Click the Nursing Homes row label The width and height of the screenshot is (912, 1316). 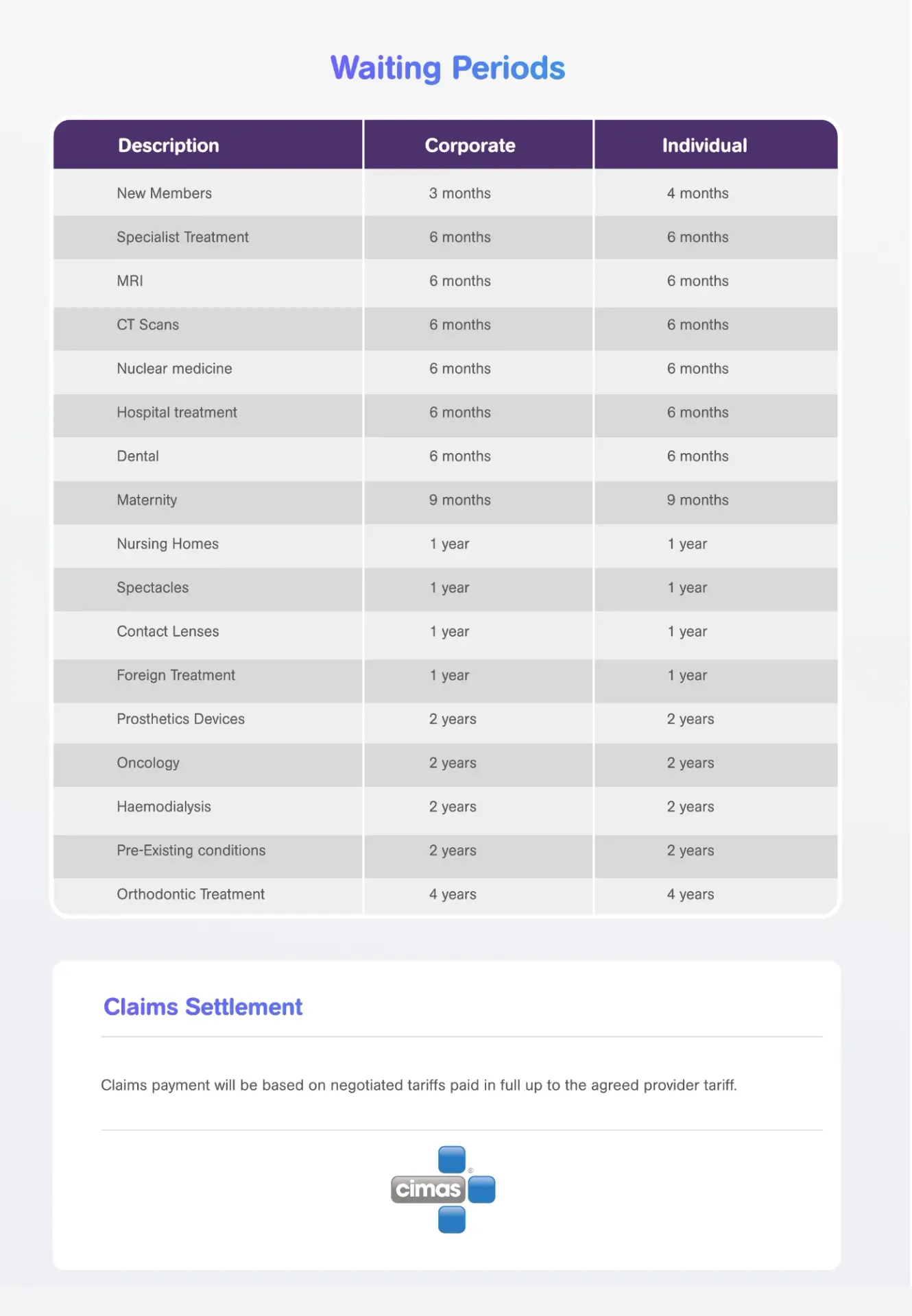(x=167, y=544)
